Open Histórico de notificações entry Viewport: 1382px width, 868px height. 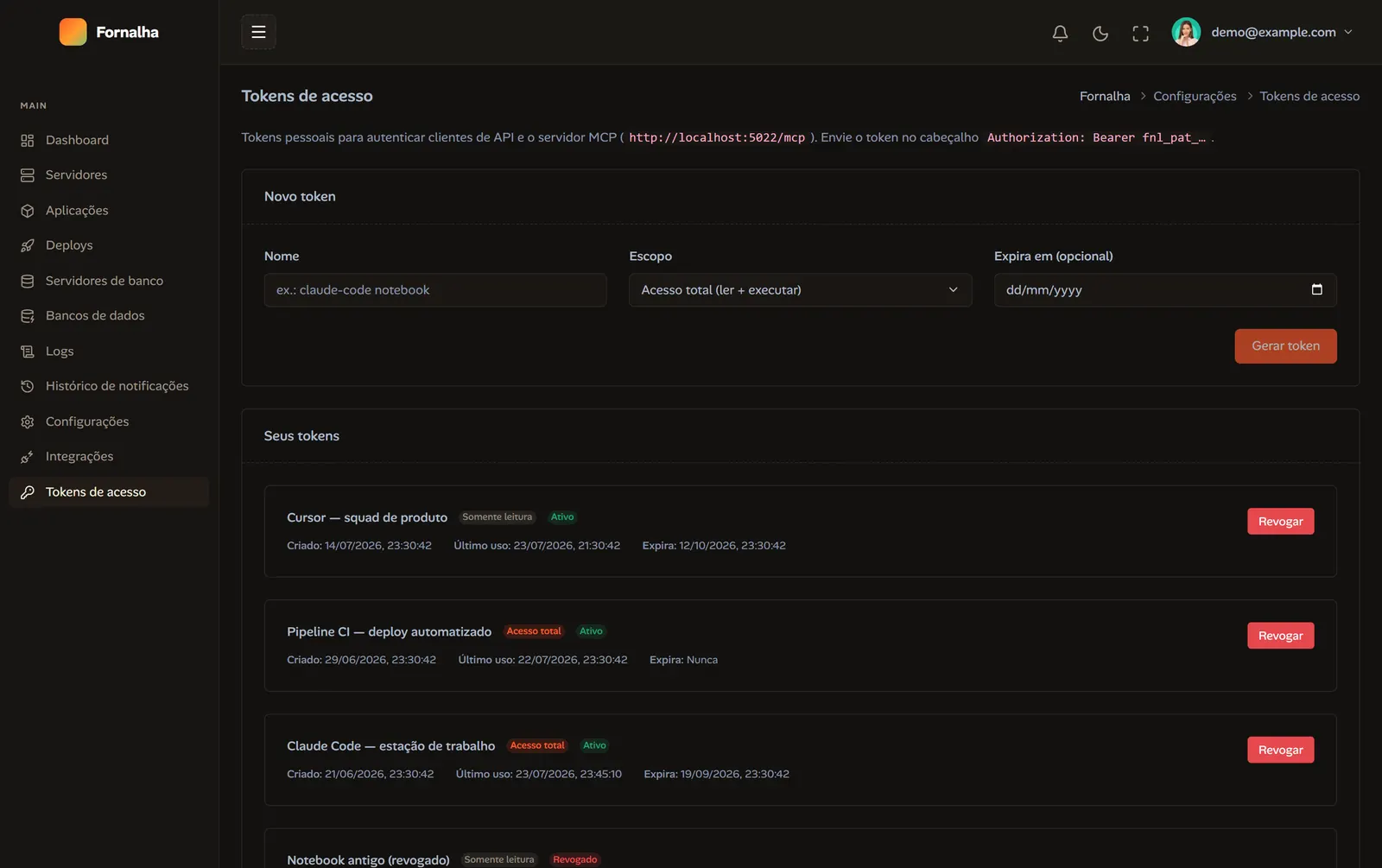point(109,386)
